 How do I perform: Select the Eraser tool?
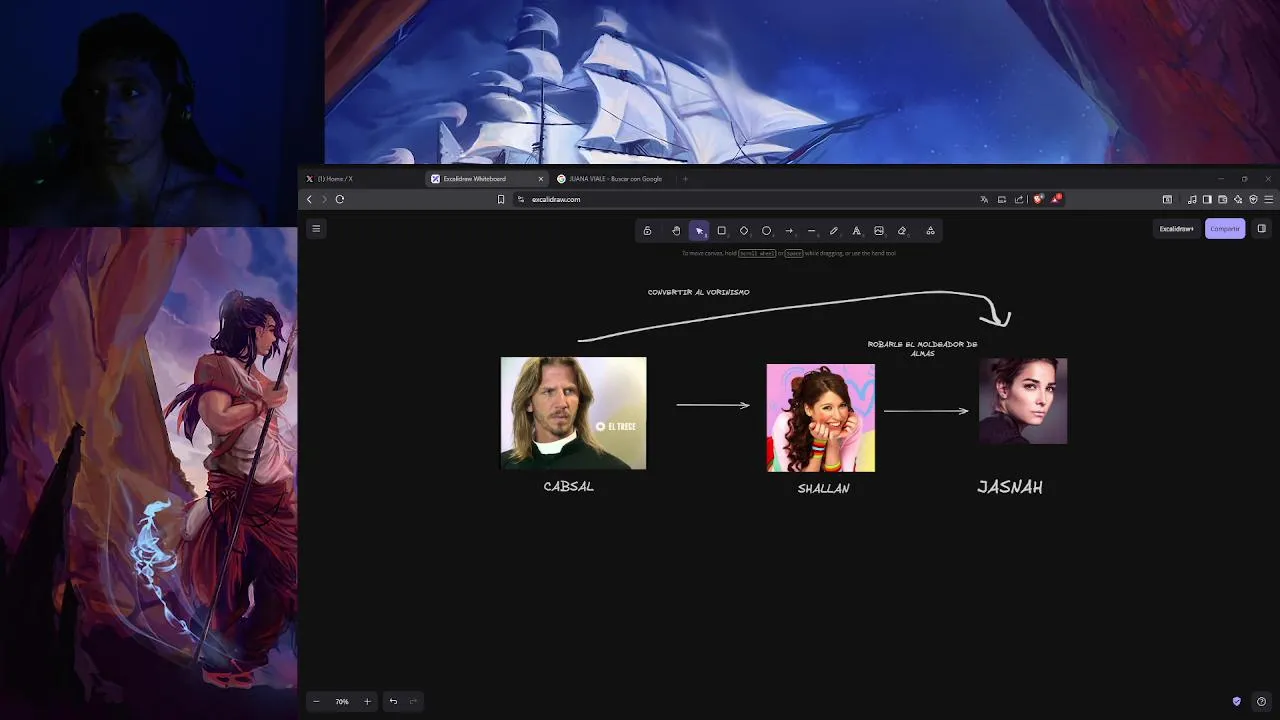[x=902, y=231]
